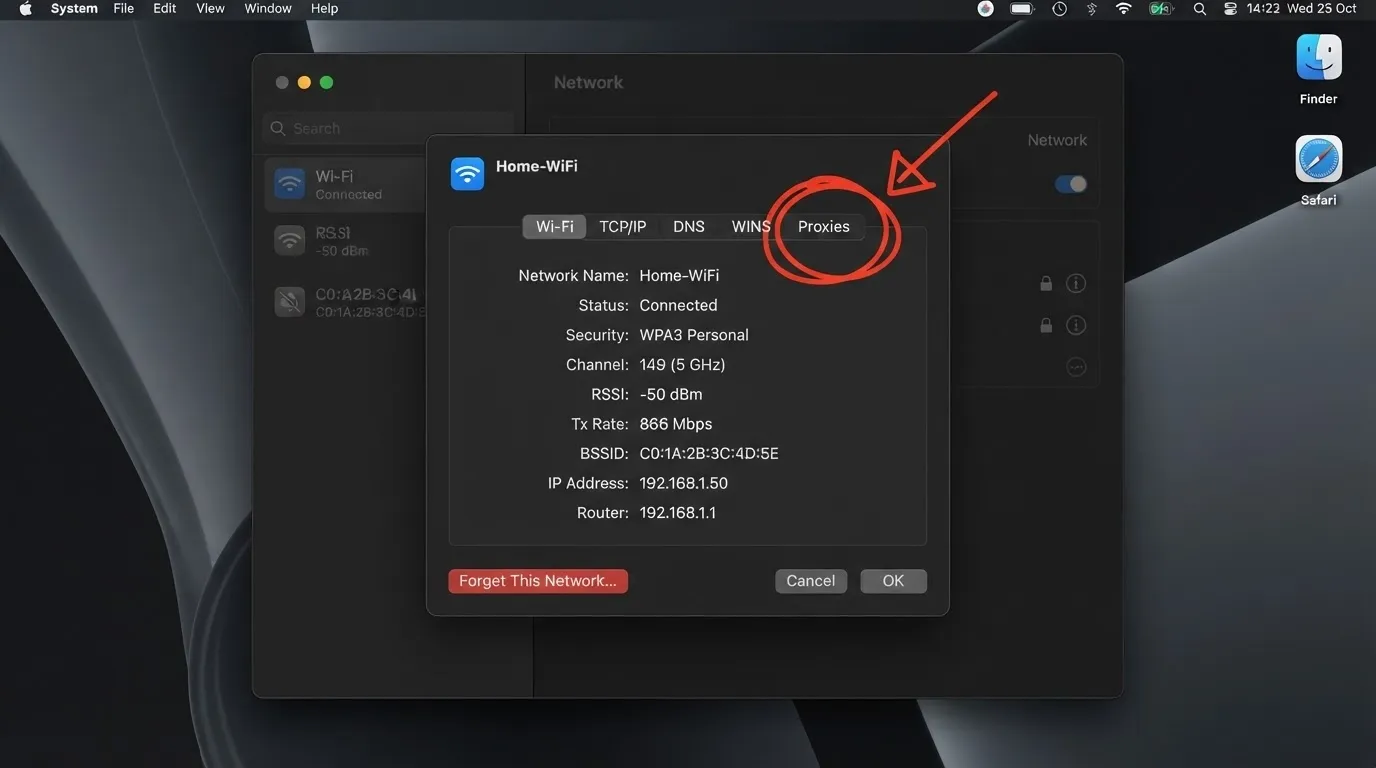Click the WPA3 Personal security value
This screenshot has height=768, width=1376.
(x=694, y=335)
